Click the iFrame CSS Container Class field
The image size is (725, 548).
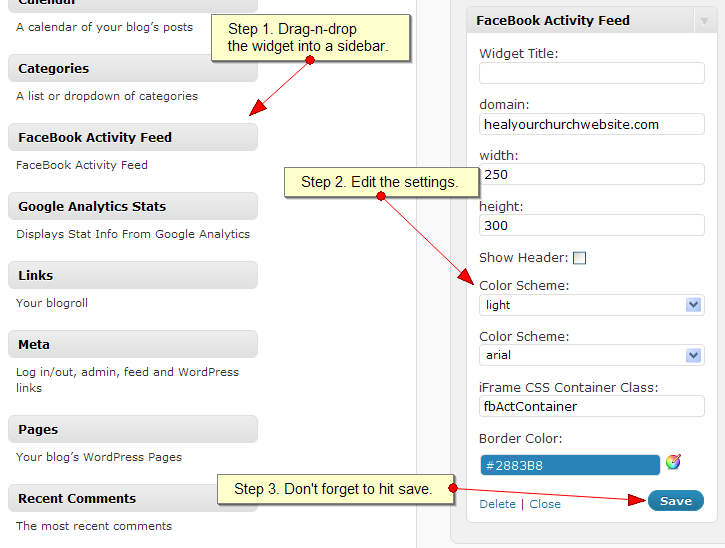coord(591,406)
